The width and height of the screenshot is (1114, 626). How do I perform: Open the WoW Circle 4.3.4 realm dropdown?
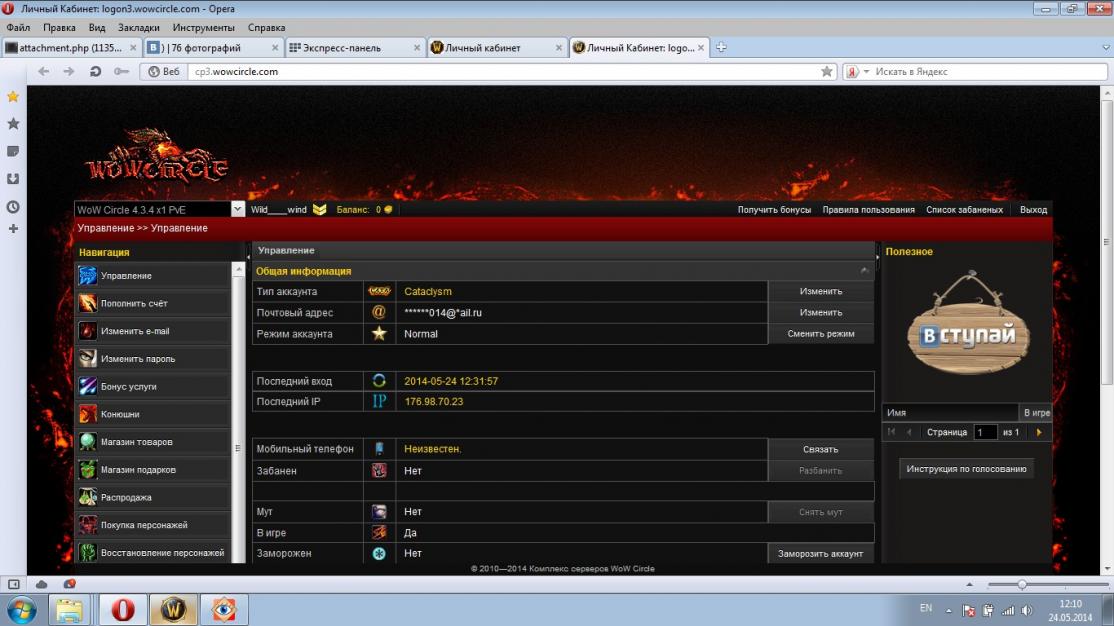pyautogui.click(x=238, y=210)
